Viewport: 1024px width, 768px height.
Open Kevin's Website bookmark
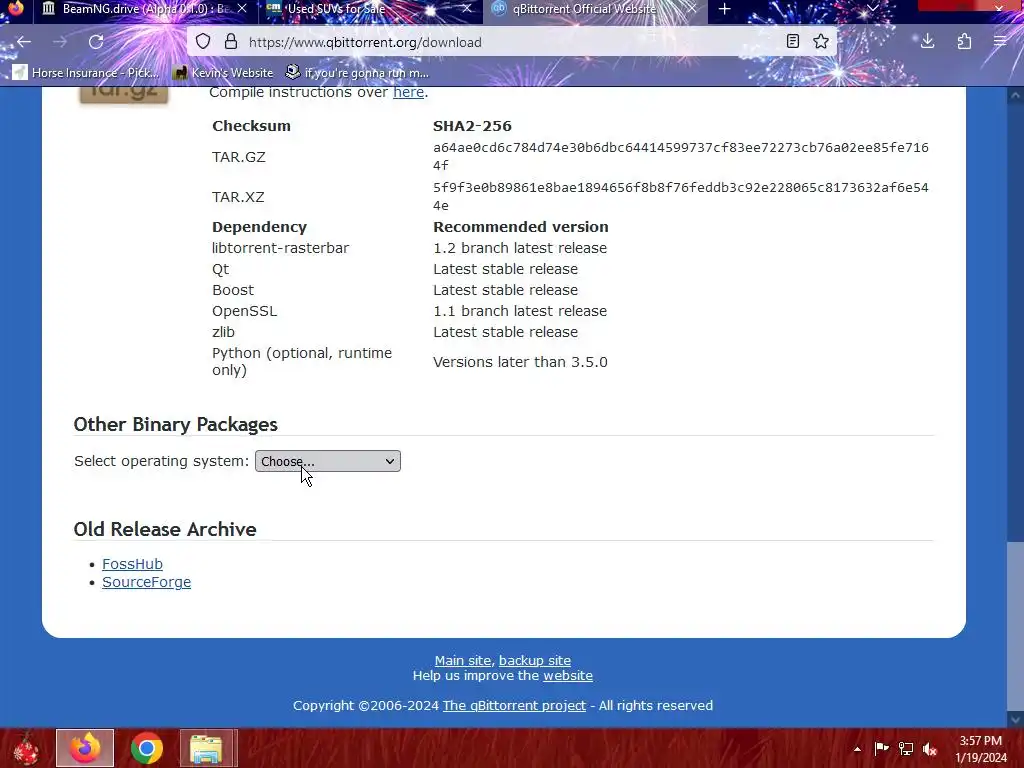pyautogui.click(x=223, y=72)
